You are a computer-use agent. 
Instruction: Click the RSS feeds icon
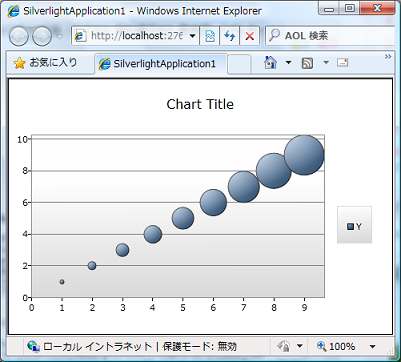tap(307, 63)
